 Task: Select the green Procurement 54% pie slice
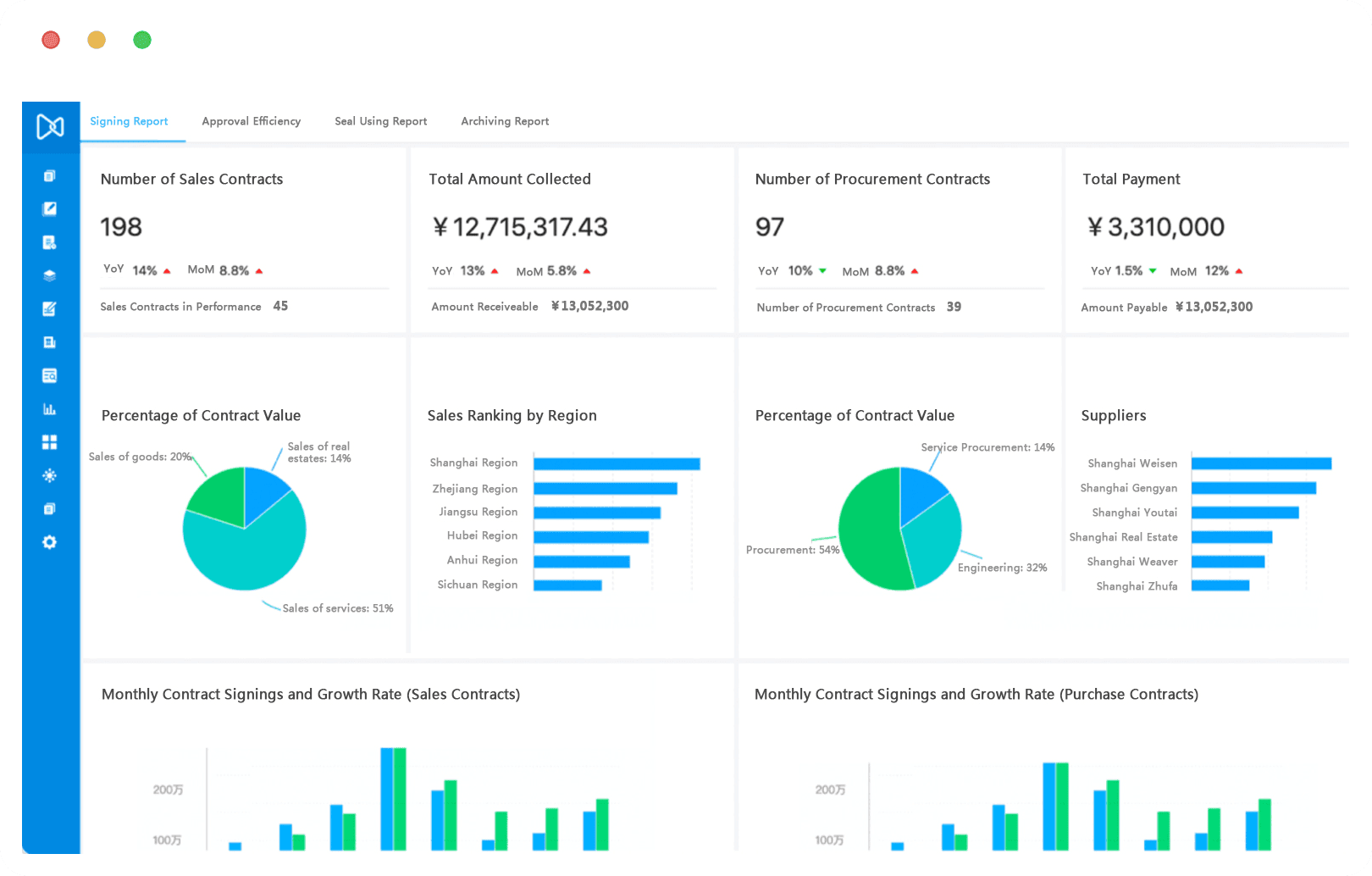[x=868, y=529]
